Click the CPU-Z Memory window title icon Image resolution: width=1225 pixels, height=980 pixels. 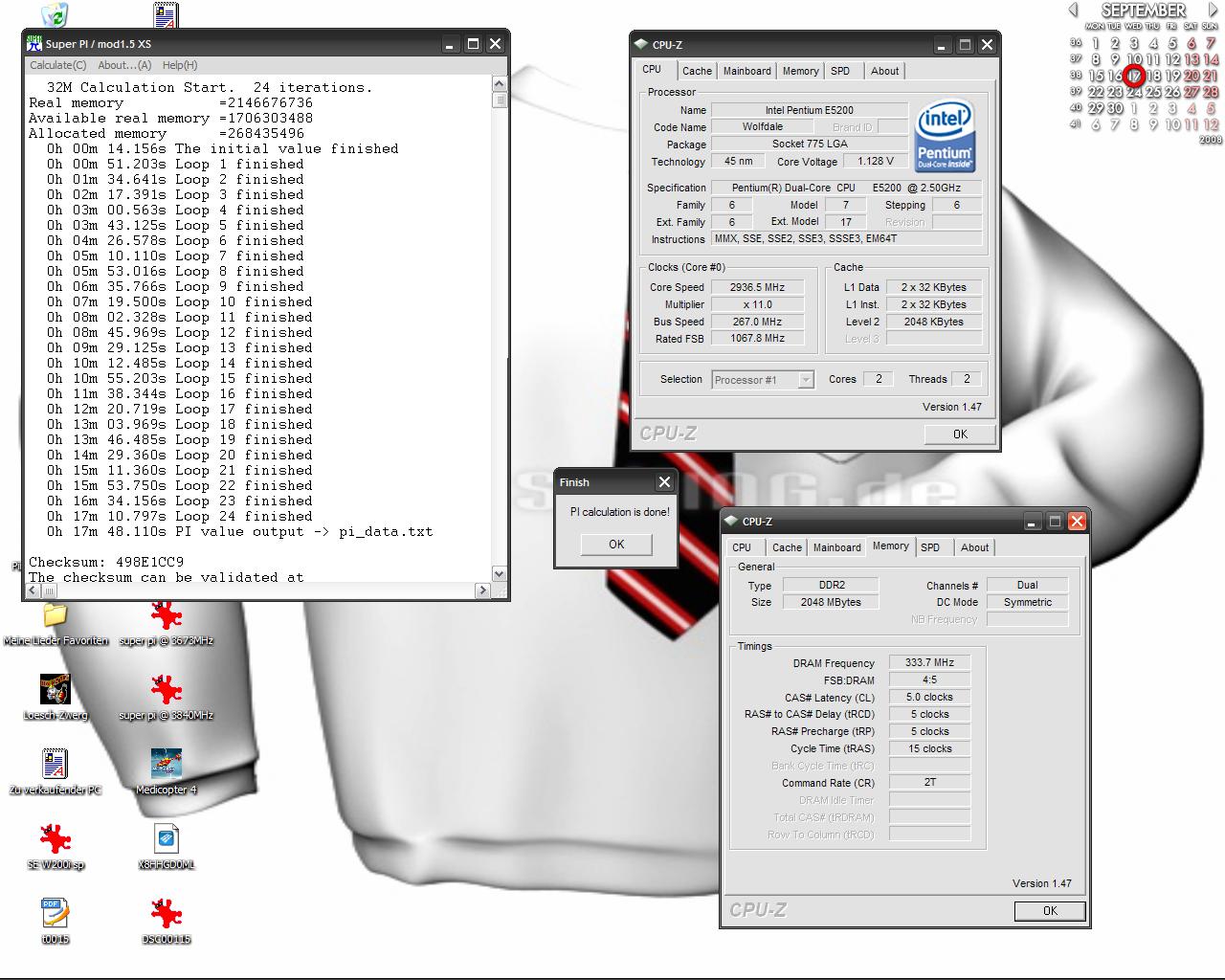coord(731,521)
